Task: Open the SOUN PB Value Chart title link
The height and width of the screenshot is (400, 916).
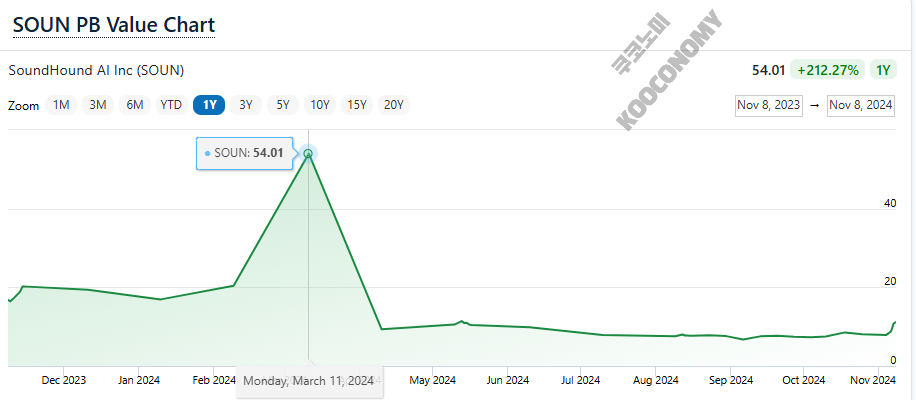Action: tap(114, 25)
